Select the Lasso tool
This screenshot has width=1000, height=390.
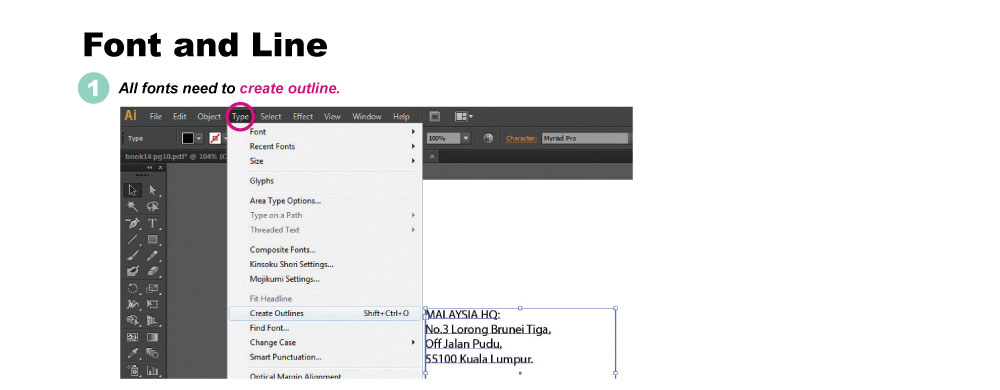click(153, 206)
